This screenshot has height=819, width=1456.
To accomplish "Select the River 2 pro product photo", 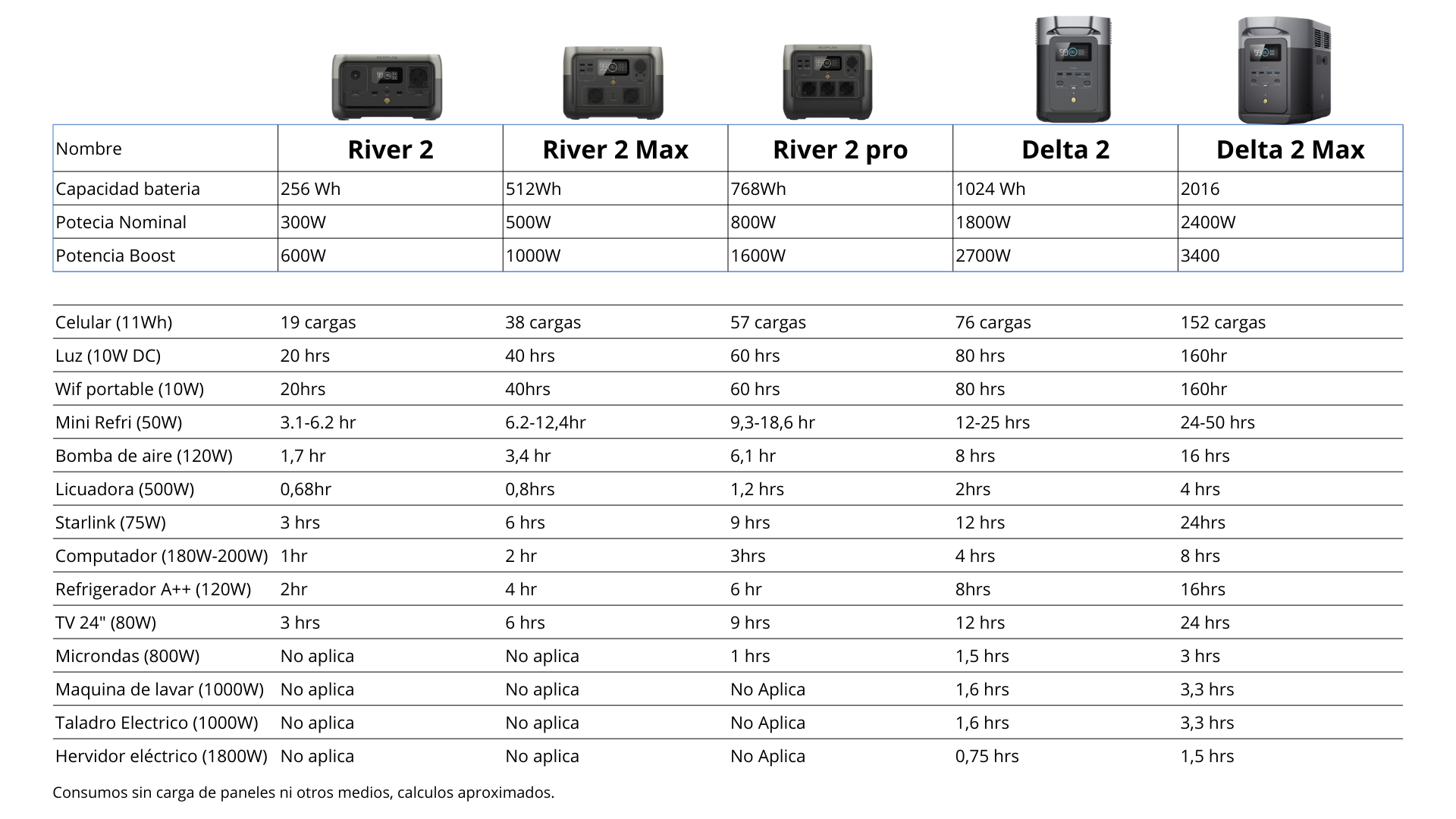I will [827, 82].
